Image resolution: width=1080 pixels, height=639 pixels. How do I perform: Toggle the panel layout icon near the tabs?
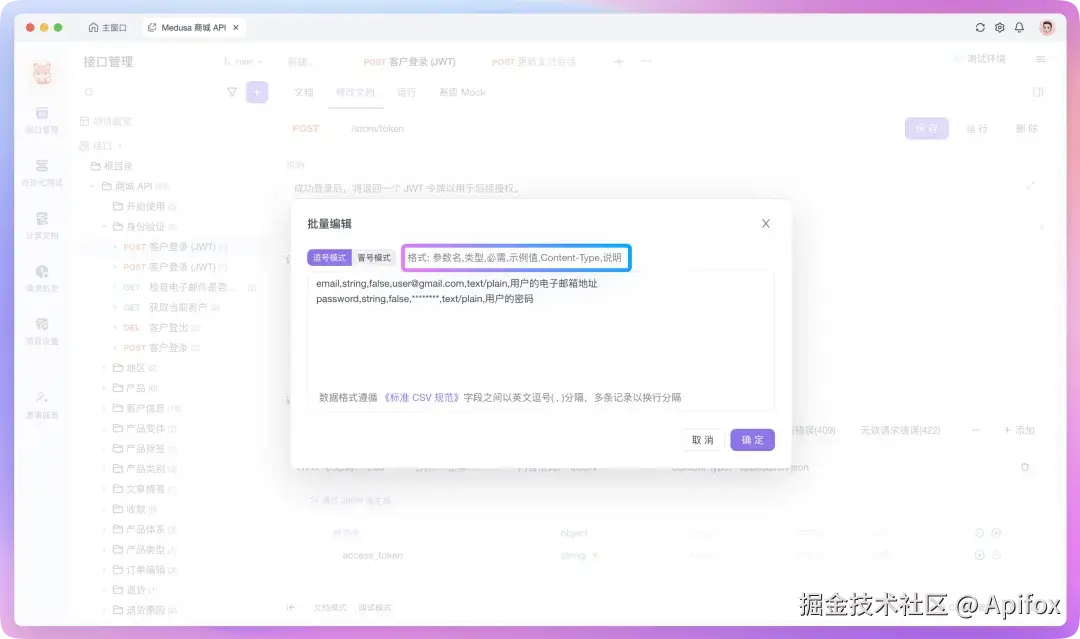[1037, 91]
